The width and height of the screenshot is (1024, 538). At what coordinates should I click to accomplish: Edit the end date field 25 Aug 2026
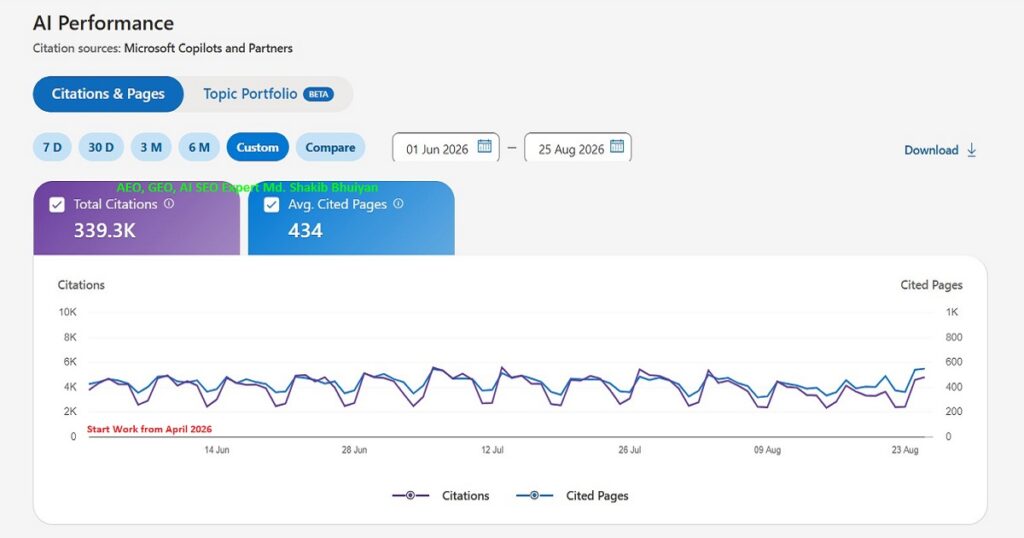click(x=578, y=148)
